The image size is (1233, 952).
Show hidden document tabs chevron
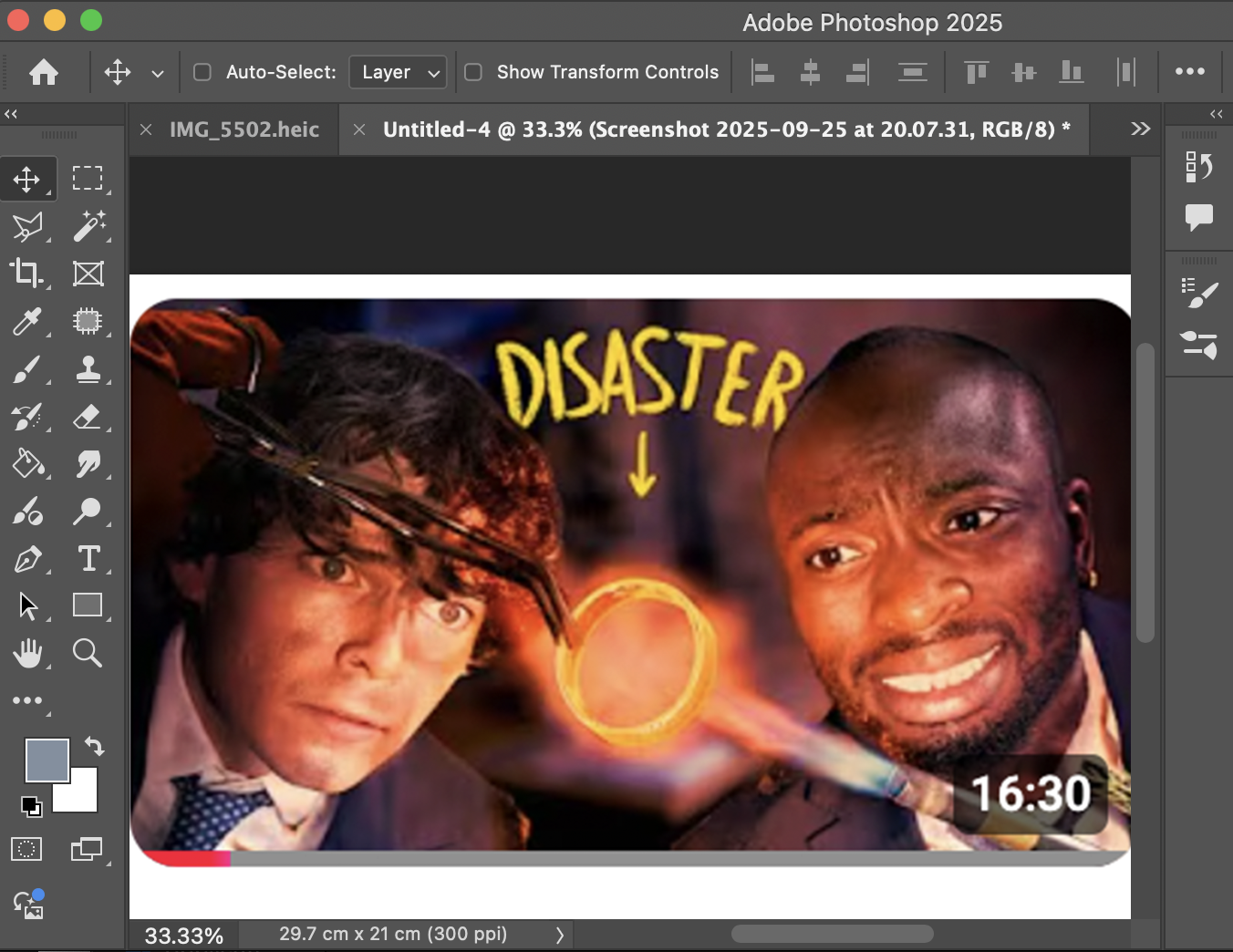1140,129
